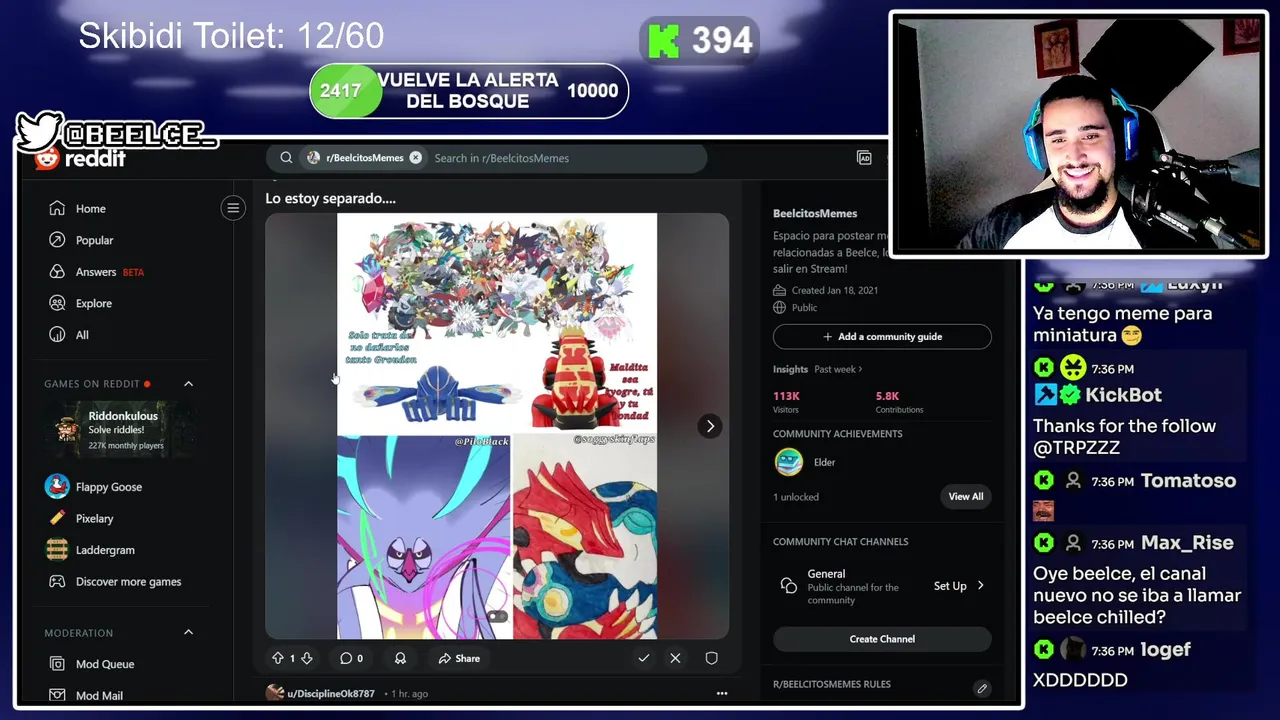The image size is (1280, 720).
Task: Click the advertise AD icon
Action: (864, 158)
